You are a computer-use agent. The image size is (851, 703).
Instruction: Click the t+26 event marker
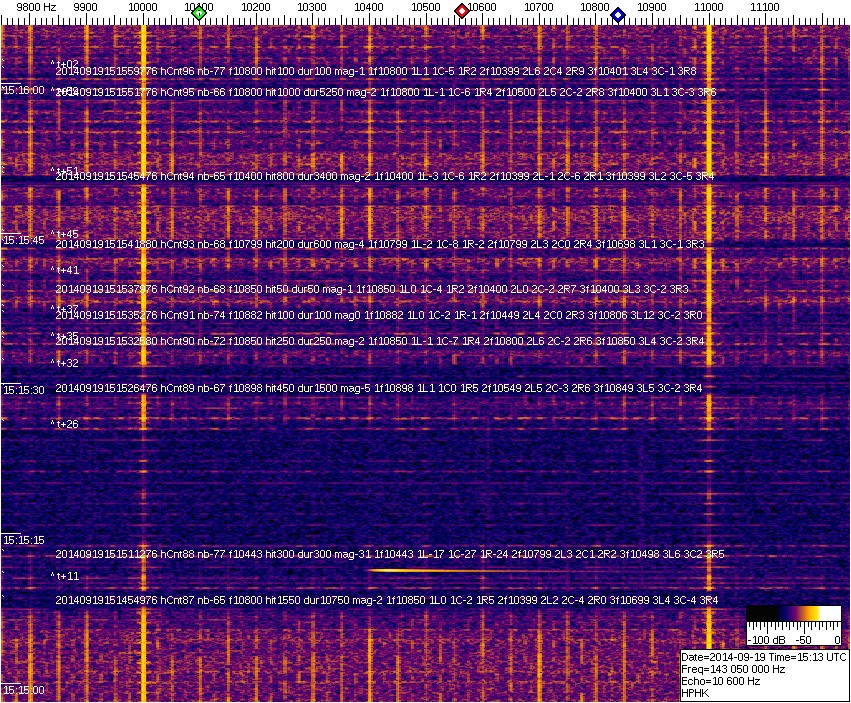[x=66, y=425]
